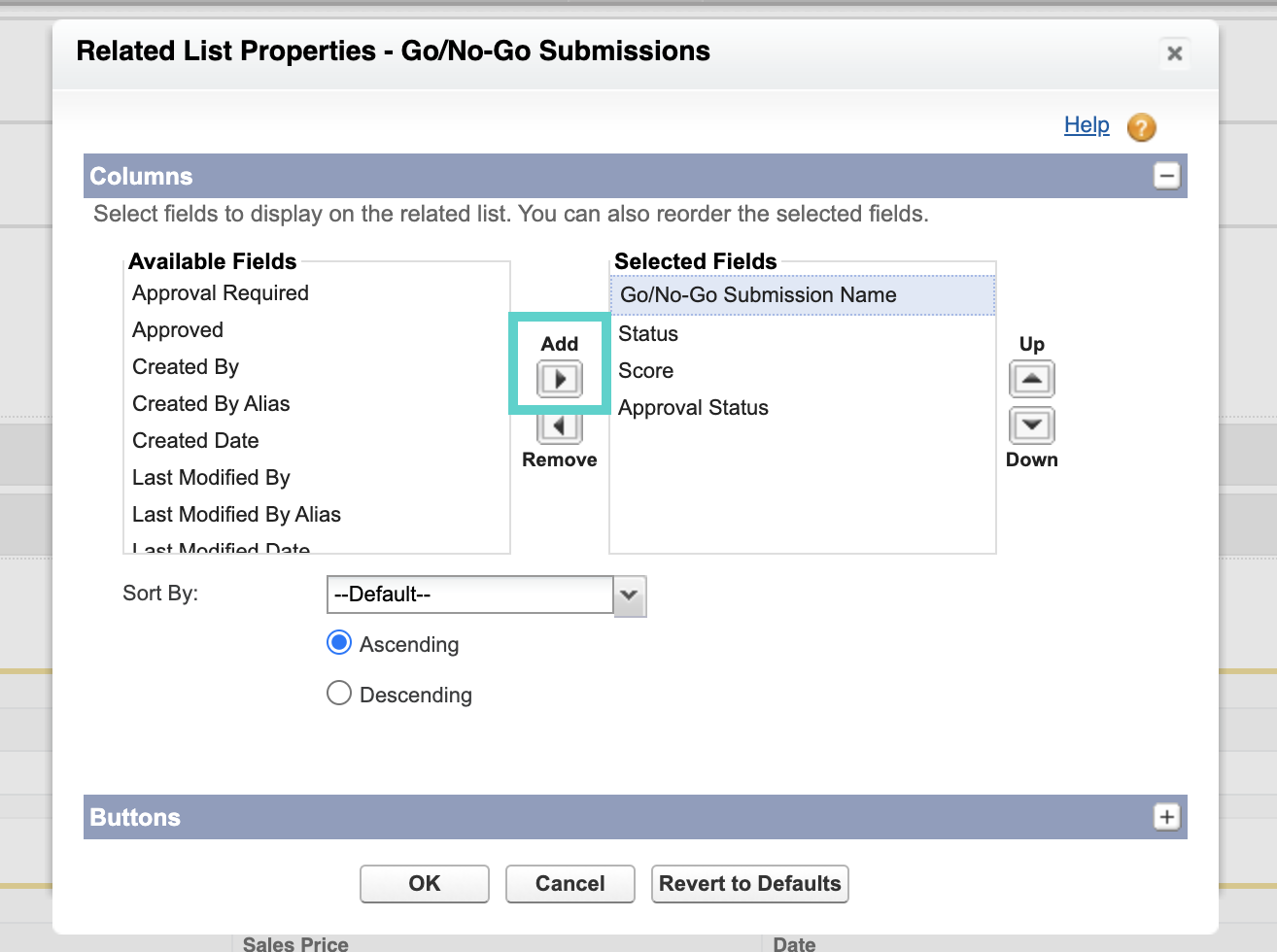Select Last Modified By Alias field

point(317,515)
